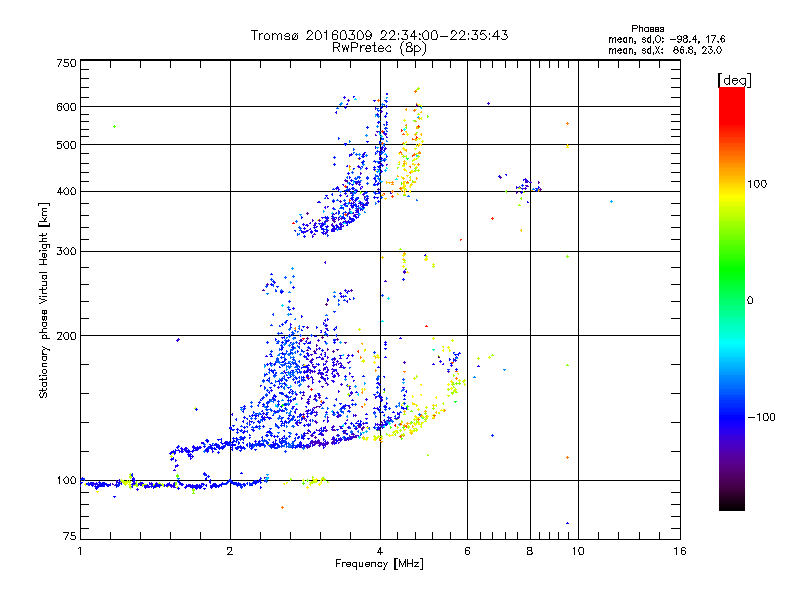Viewport: 800px width, 600px height.
Task: Click the 'mean, sd,X: 86.8, 23.0' line
Action: coord(665,50)
